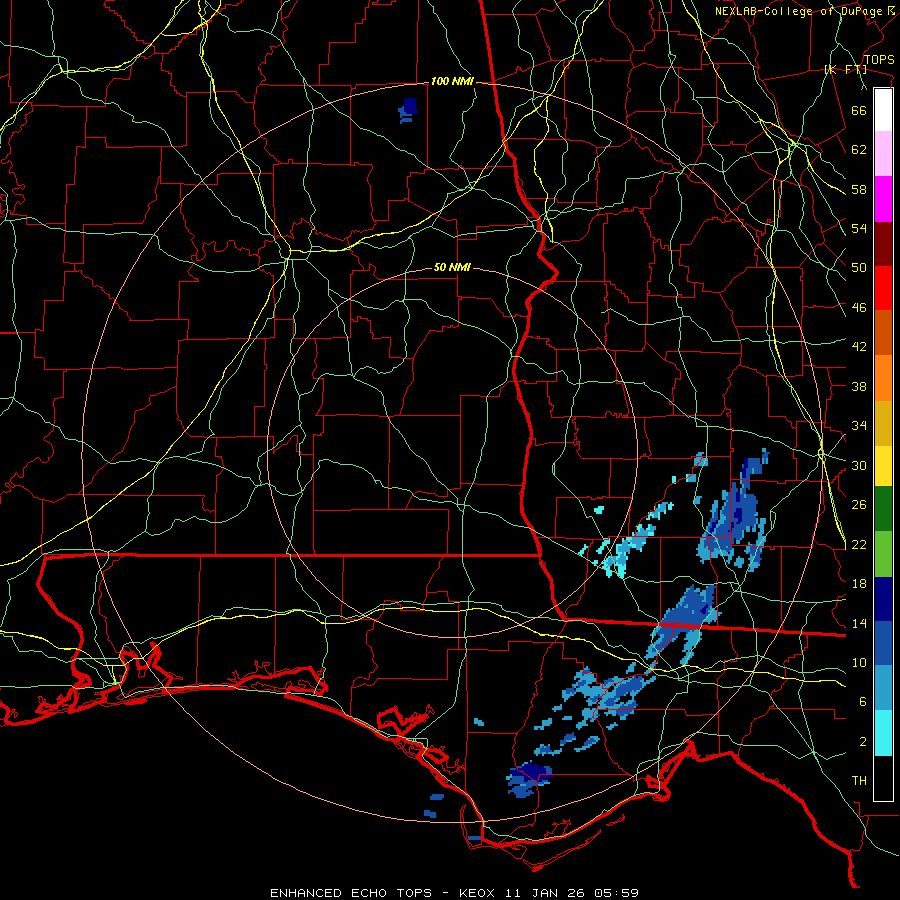
Task: Click the magenta legend swatch
Action: (883, 199)
